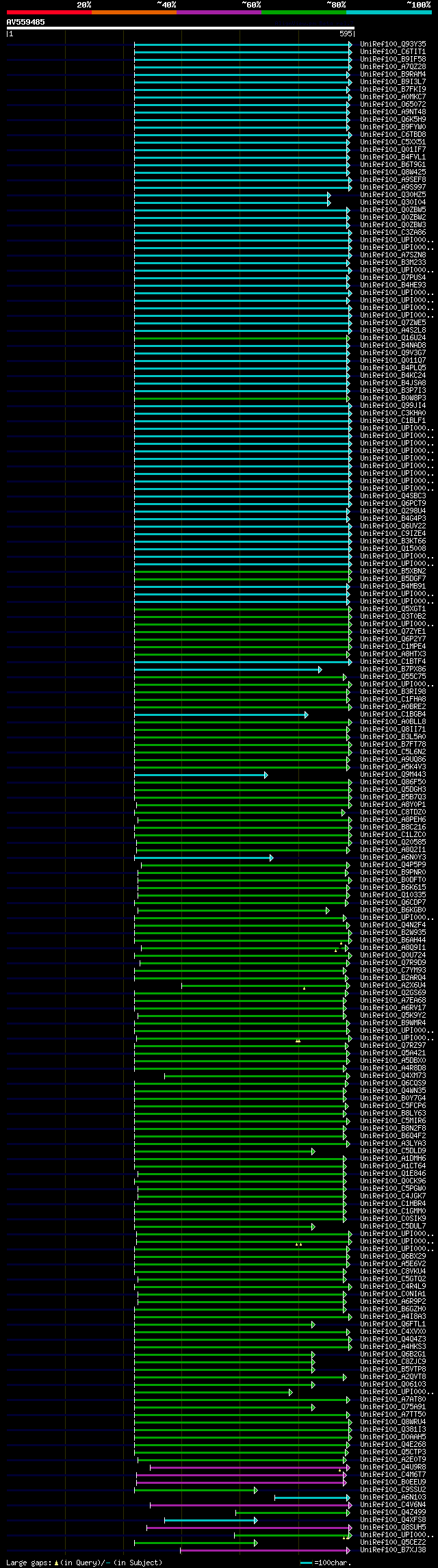Screen dimensions: 438x1568
Task: Open hit UniRef100_Q93Y35
Action: point(393,44)
